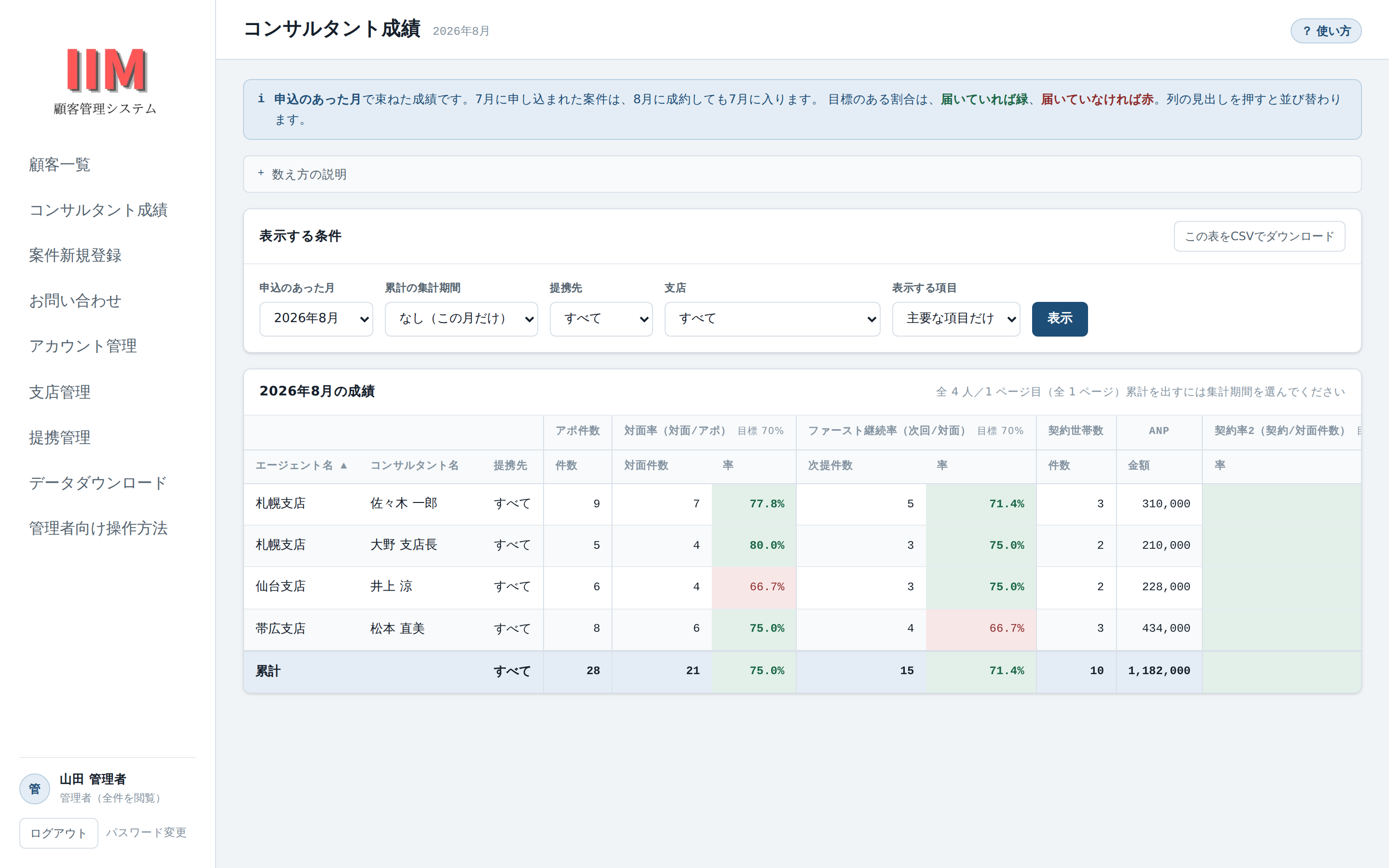1389x868 pixels.
Task: Click the ログアウト button
Action: (58, 832)
